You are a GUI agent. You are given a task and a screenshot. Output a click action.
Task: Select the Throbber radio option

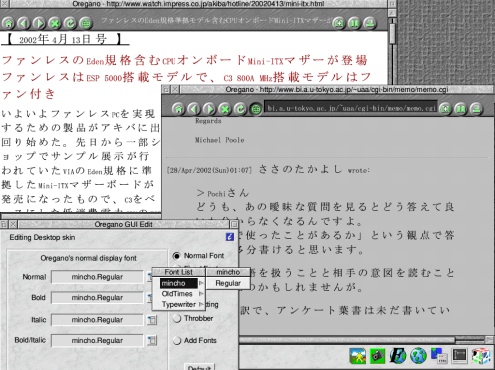click(176, 318)
